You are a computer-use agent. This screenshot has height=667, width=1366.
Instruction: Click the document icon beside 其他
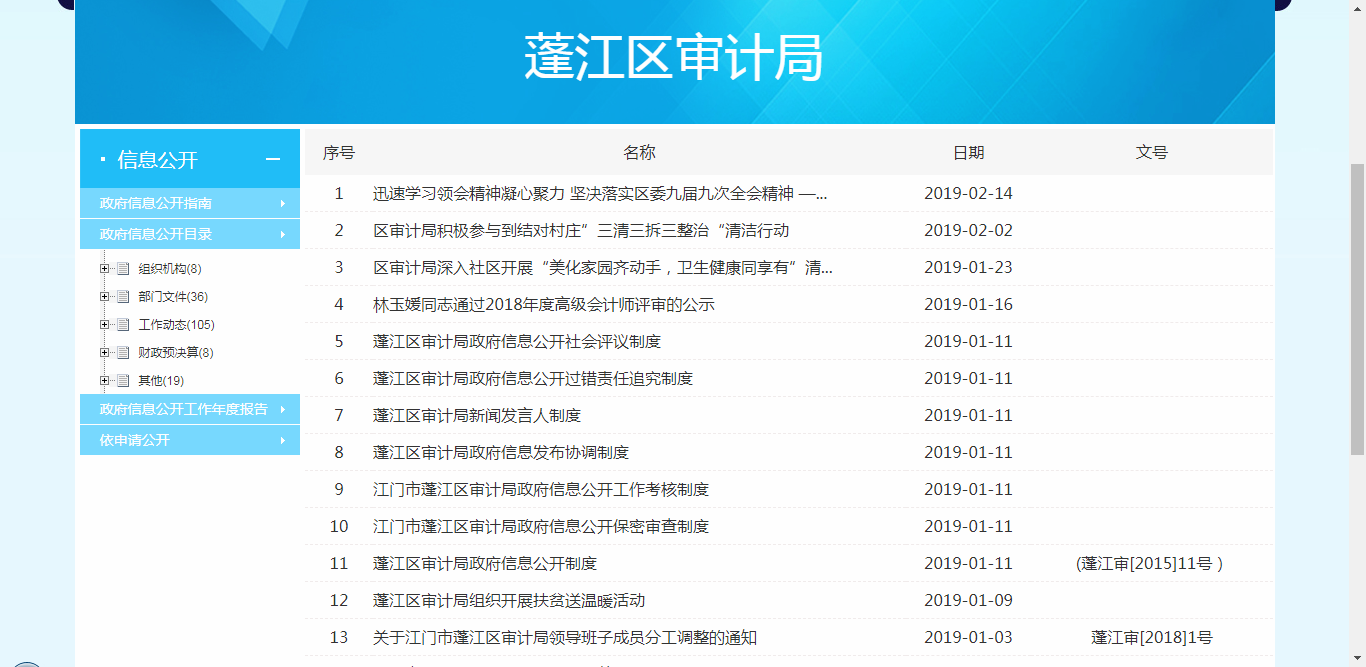(x=123, y=381)
